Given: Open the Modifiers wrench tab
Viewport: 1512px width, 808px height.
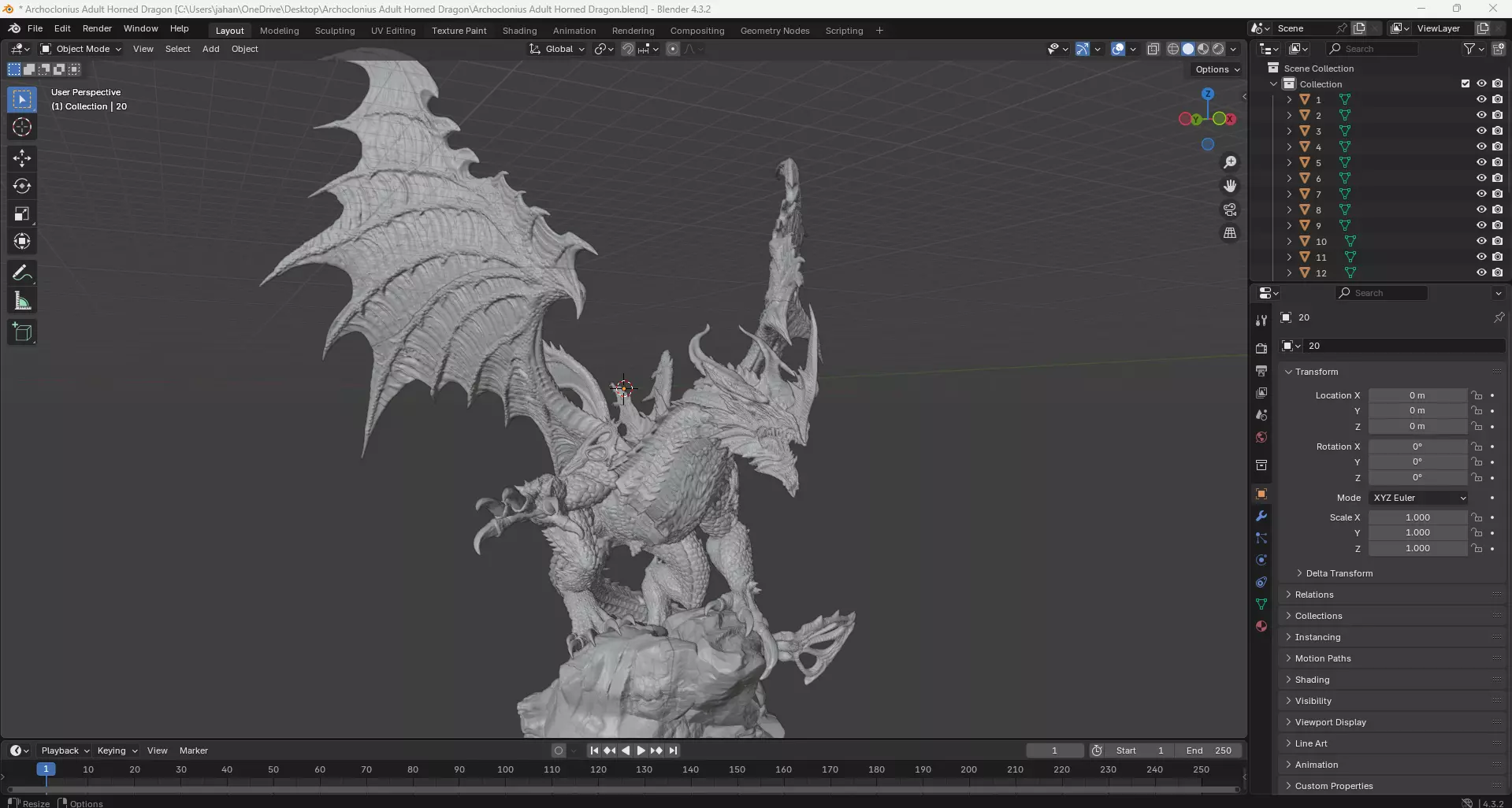Looking at the screenshot, I should tap(1261, 516).
